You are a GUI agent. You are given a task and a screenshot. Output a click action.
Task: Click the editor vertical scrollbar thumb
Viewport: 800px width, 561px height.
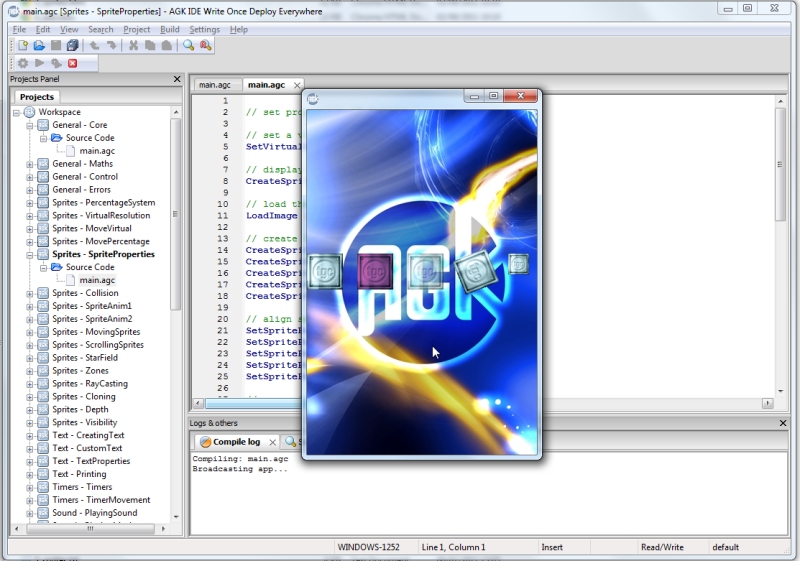(x=780, y=164)
